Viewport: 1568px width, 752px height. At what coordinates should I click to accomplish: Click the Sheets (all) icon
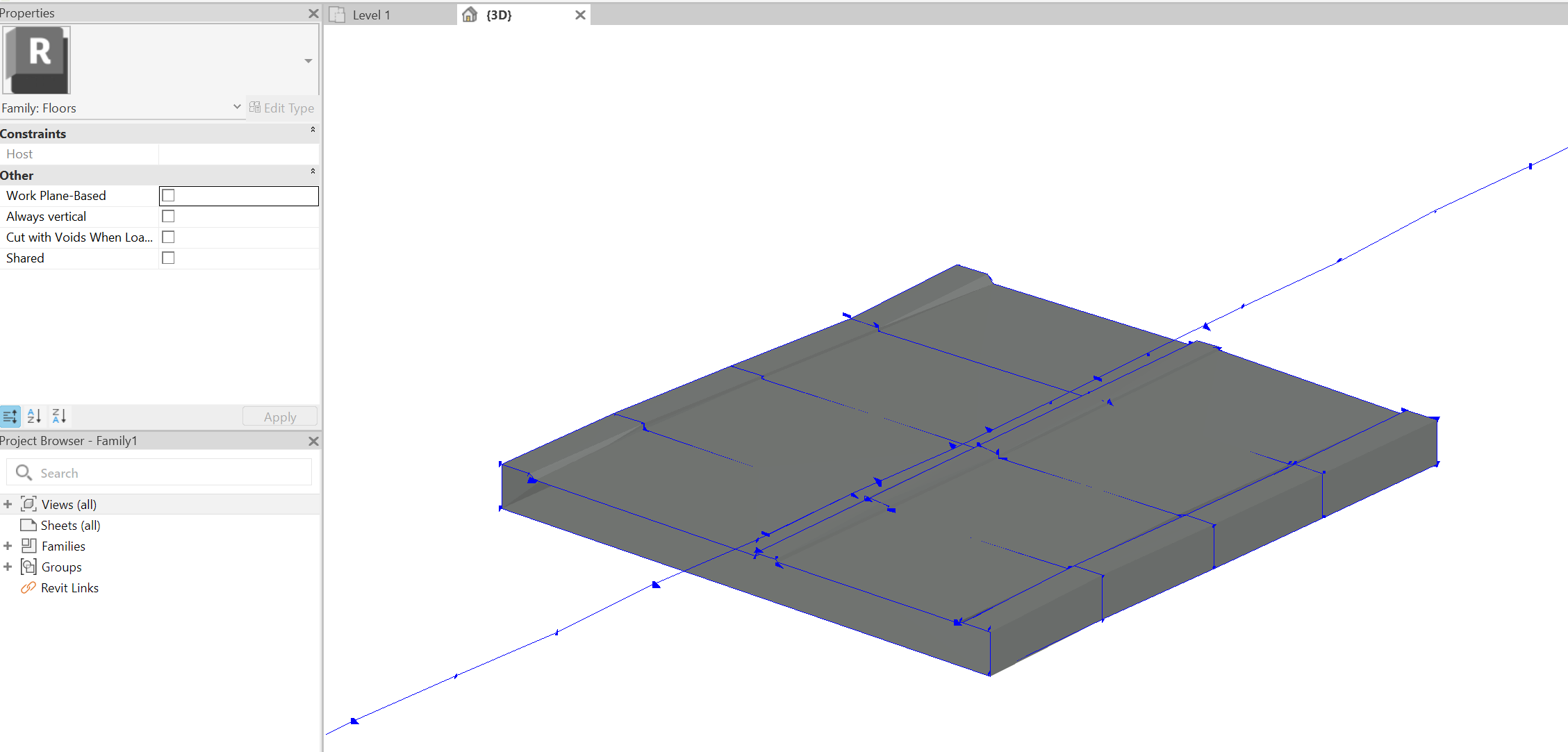[x=28, y=525]
